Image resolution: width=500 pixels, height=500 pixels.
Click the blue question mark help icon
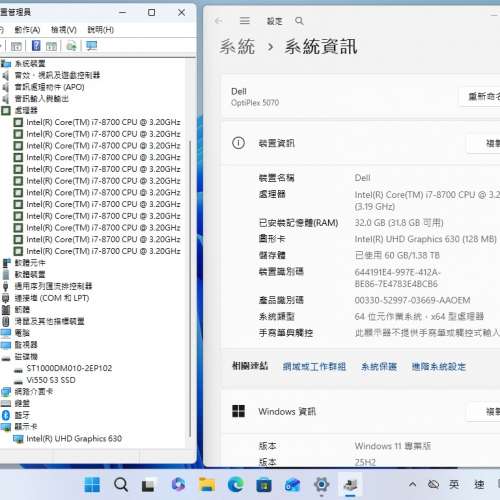coord(36,46)
